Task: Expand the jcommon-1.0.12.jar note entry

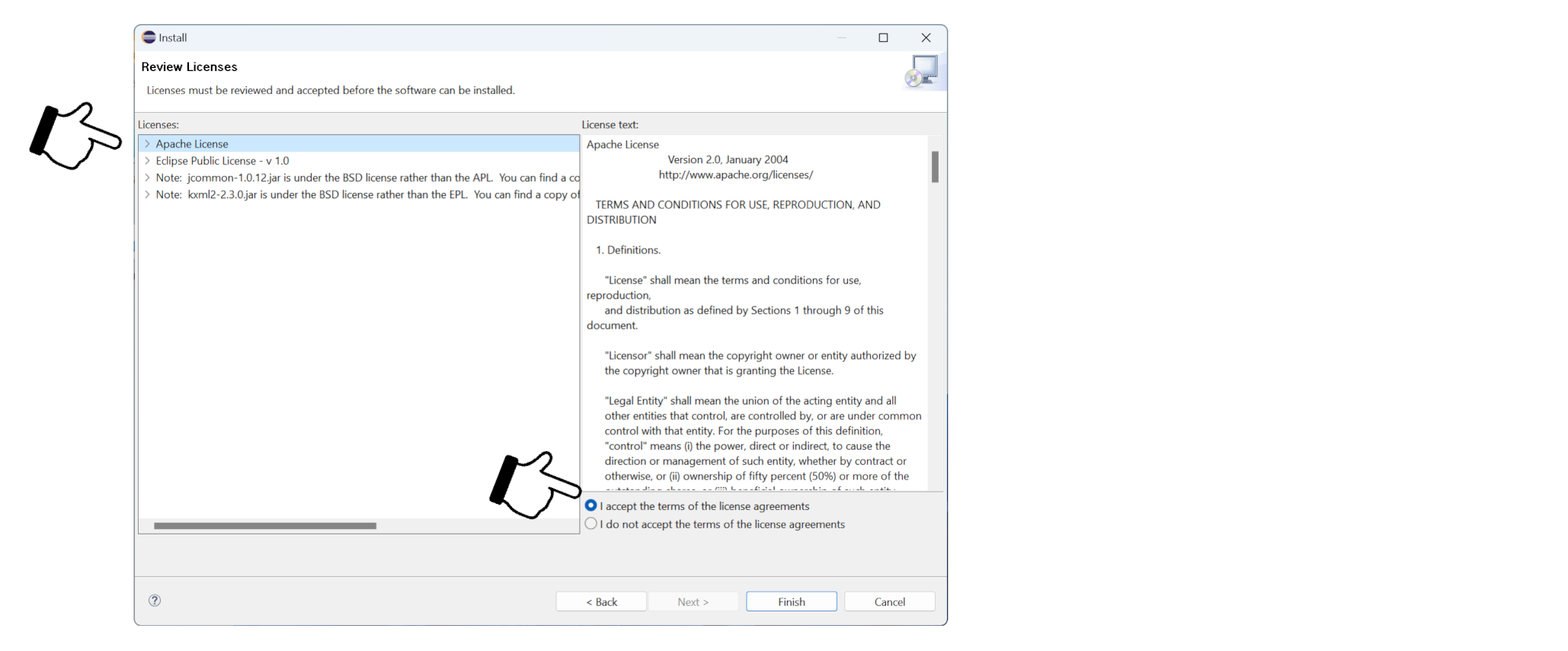Action: (x=147, y=178)
